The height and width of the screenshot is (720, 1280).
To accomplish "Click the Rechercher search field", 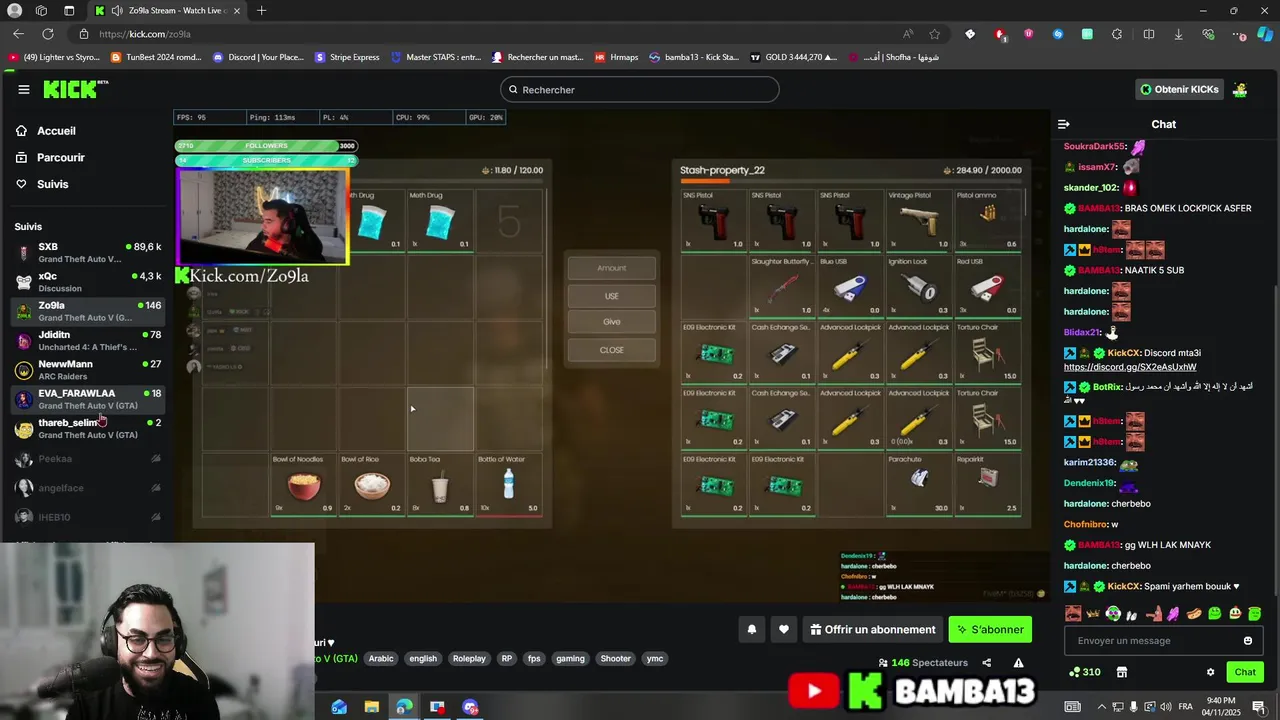I will pyautogui.click(x=639, y=90).
